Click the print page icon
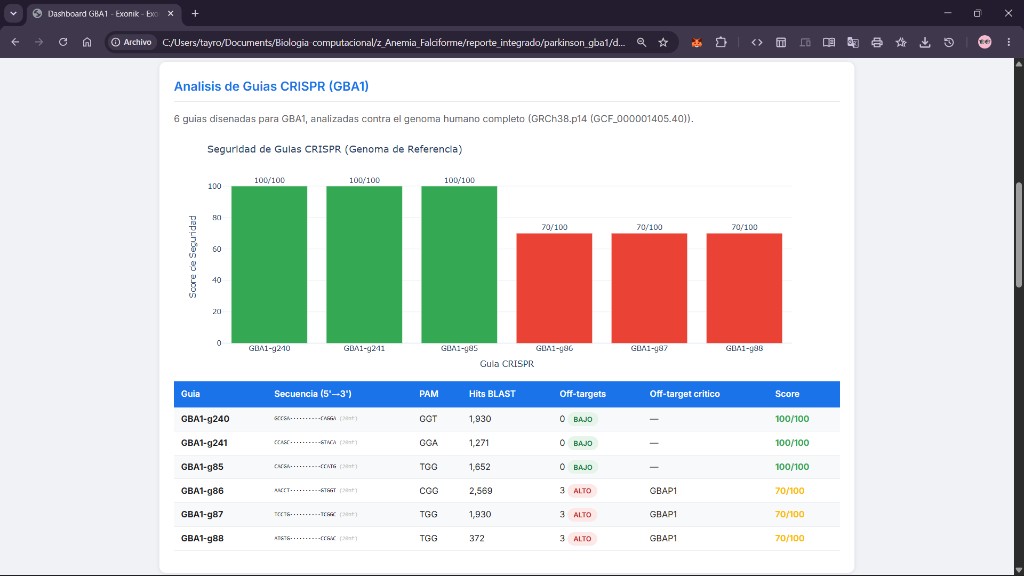Image resolution: width=1024 pixels, height=576 pixels. [x=877, y=42]
